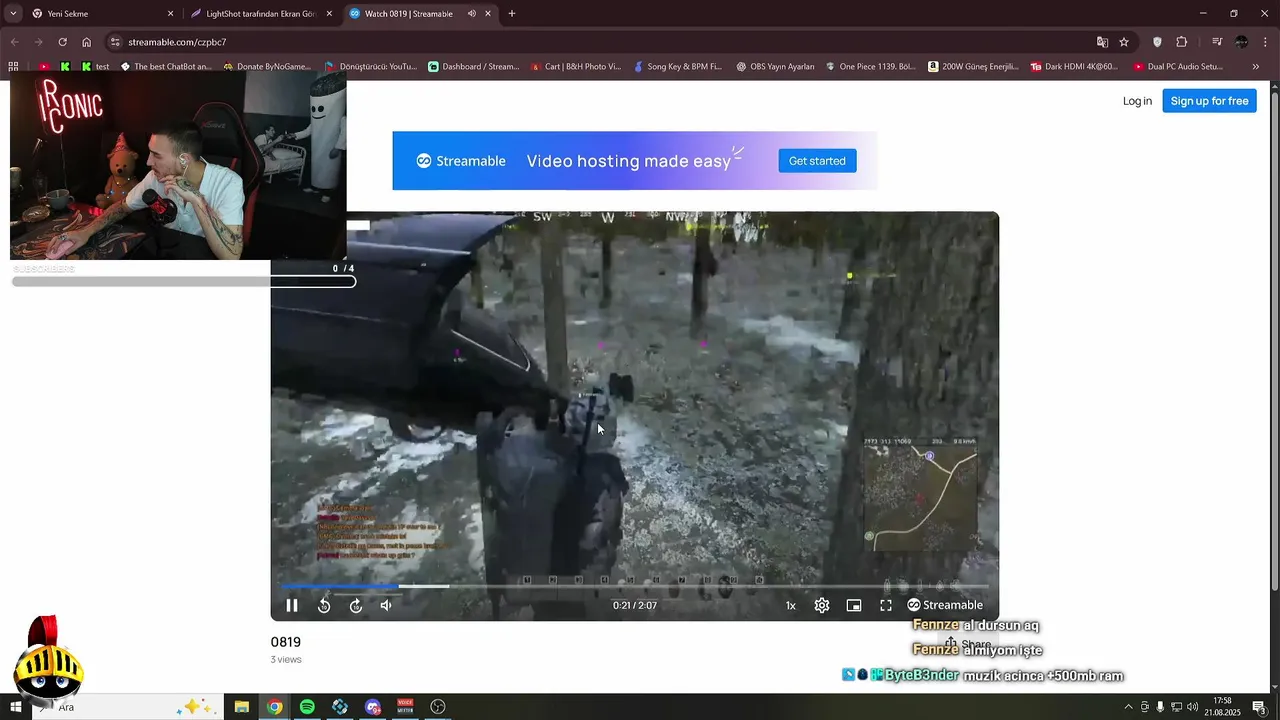Screen dimensions: 1280x720
Task: Open the 1x playback speed menu
Action: [790, 605]
